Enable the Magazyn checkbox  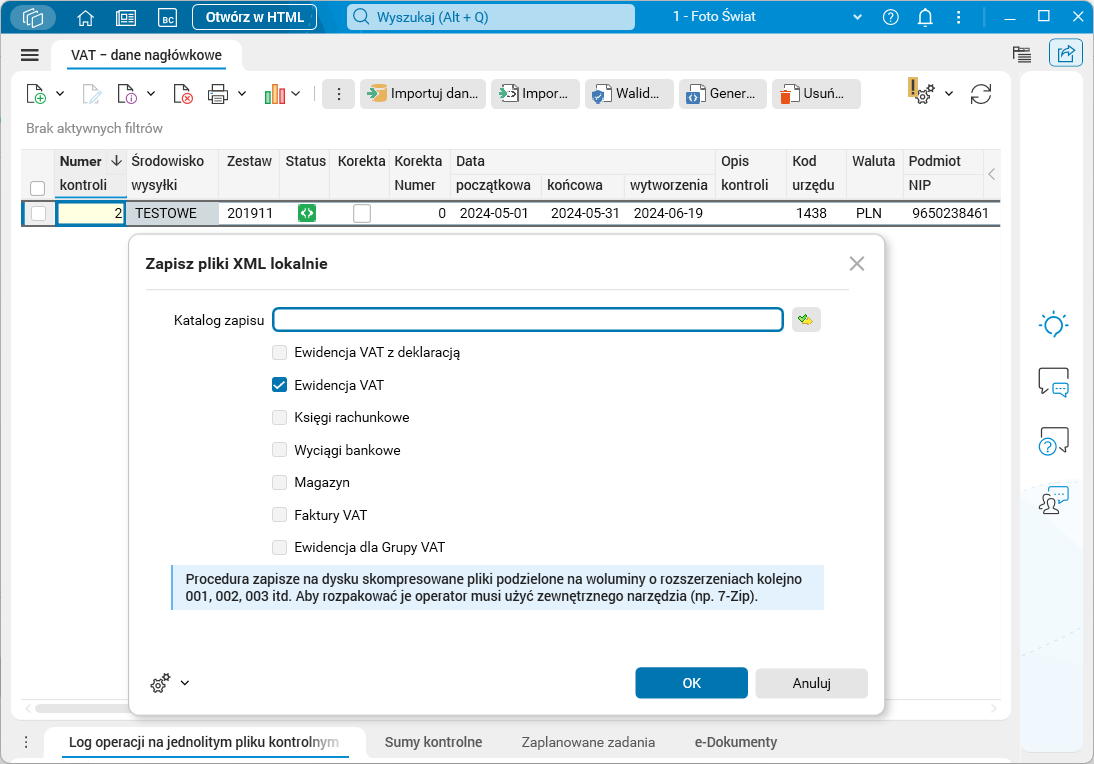pyautogui.click(x=279, y=482)
